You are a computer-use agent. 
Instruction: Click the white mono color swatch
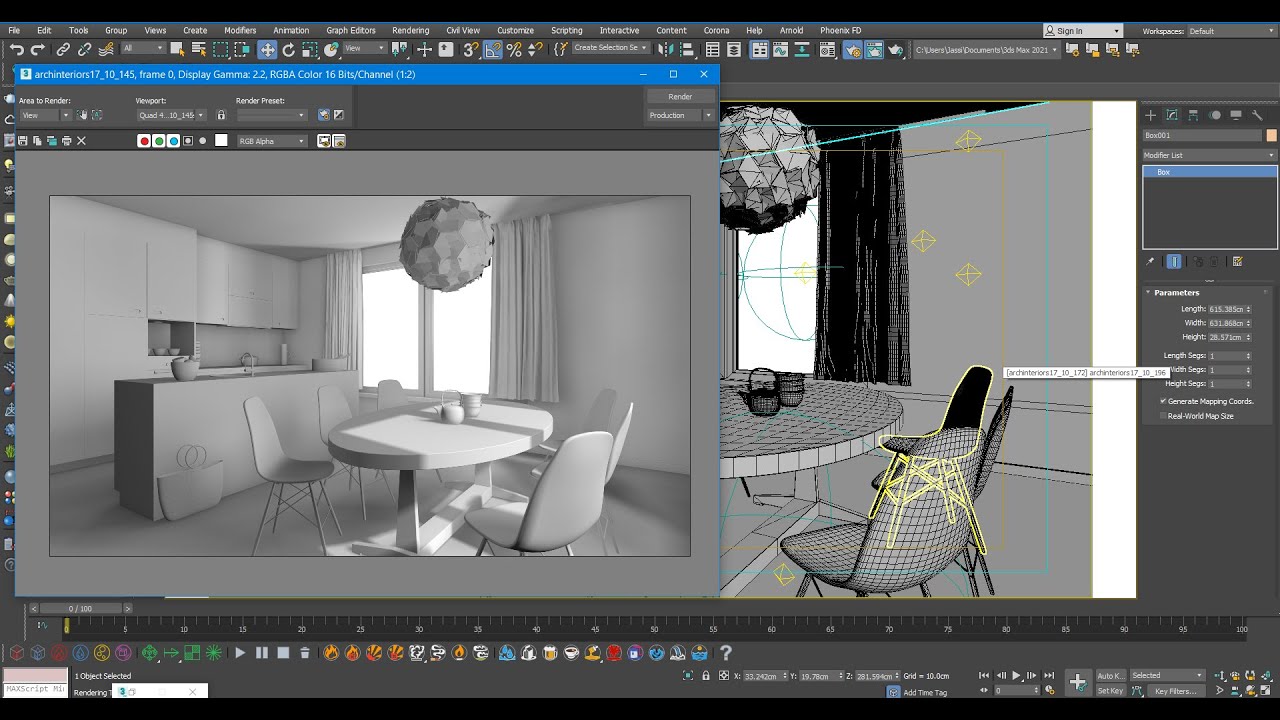point(221,141)
